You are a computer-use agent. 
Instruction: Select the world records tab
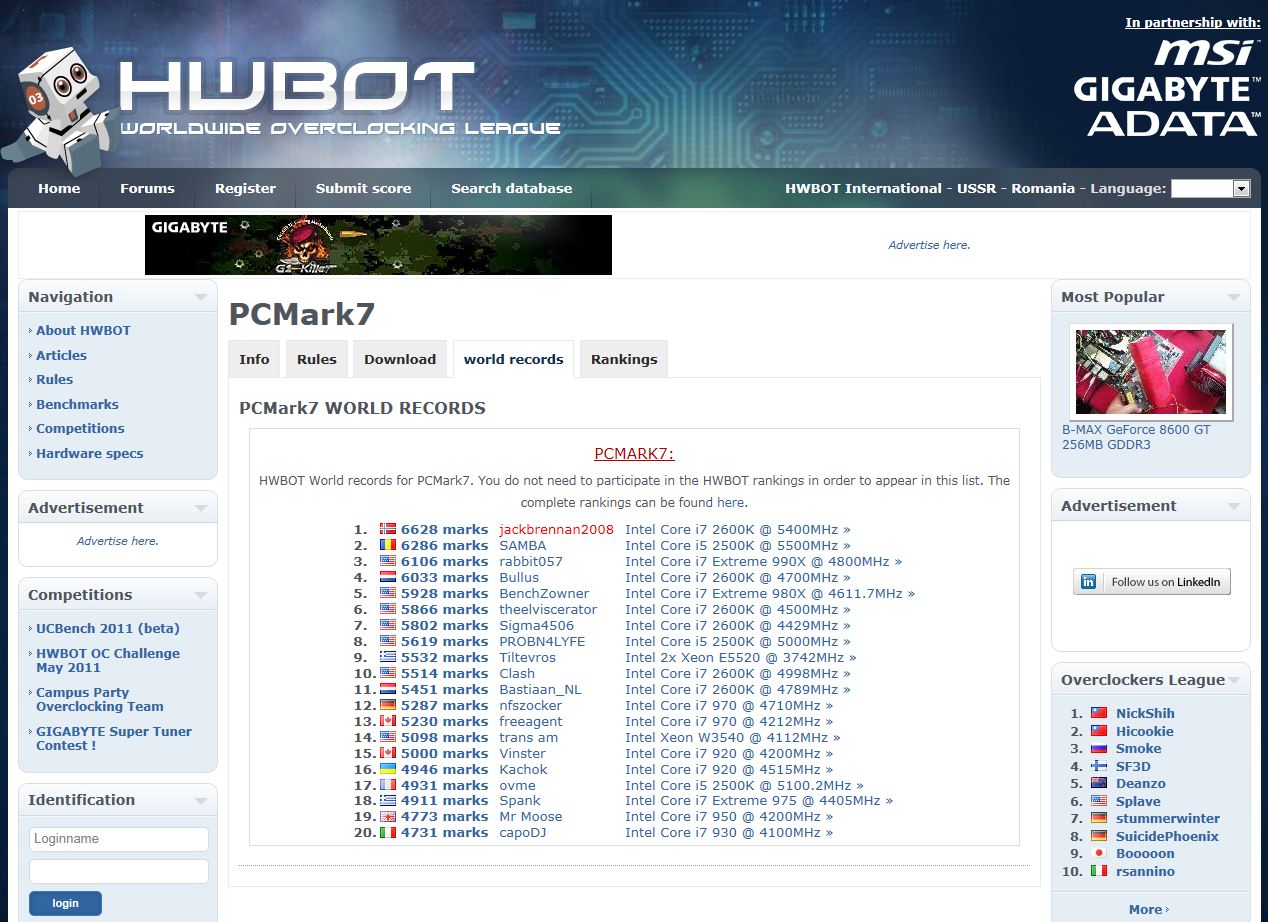pos(513,360)
